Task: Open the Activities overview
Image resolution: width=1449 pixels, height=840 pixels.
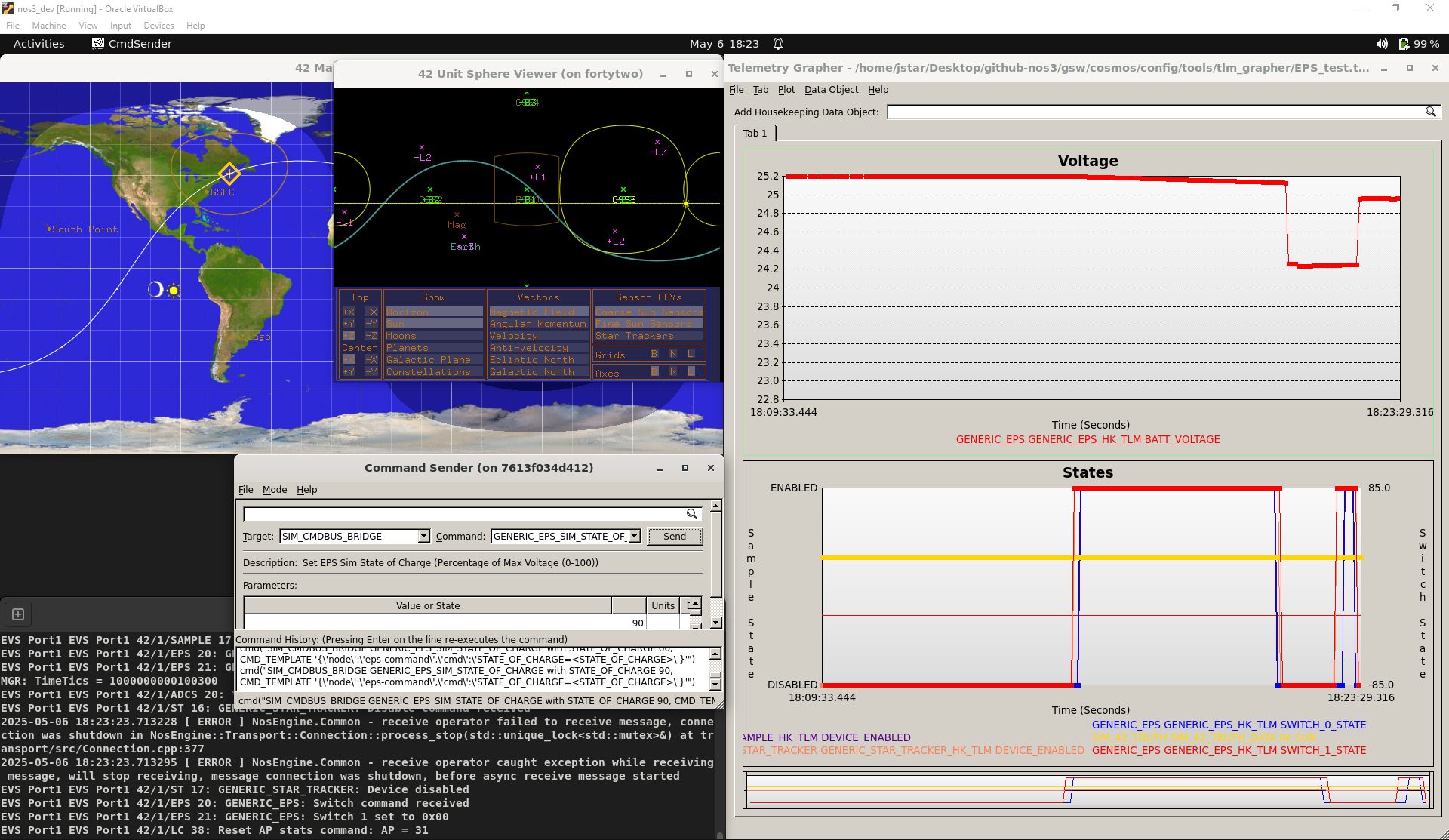Action: [38, 44]
